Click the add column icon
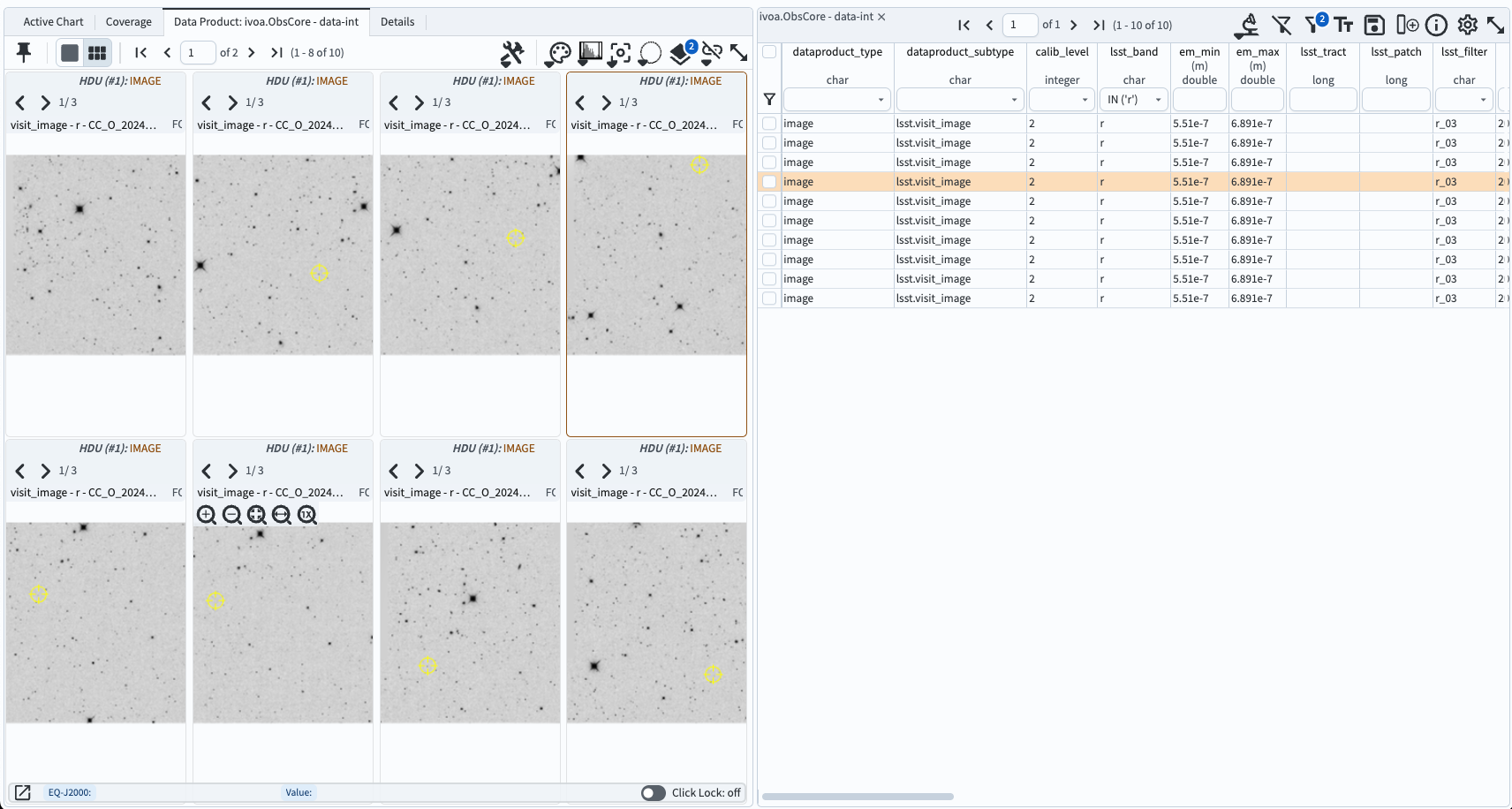Viewport: 1512px width, 809px height. click(1405, 25)
